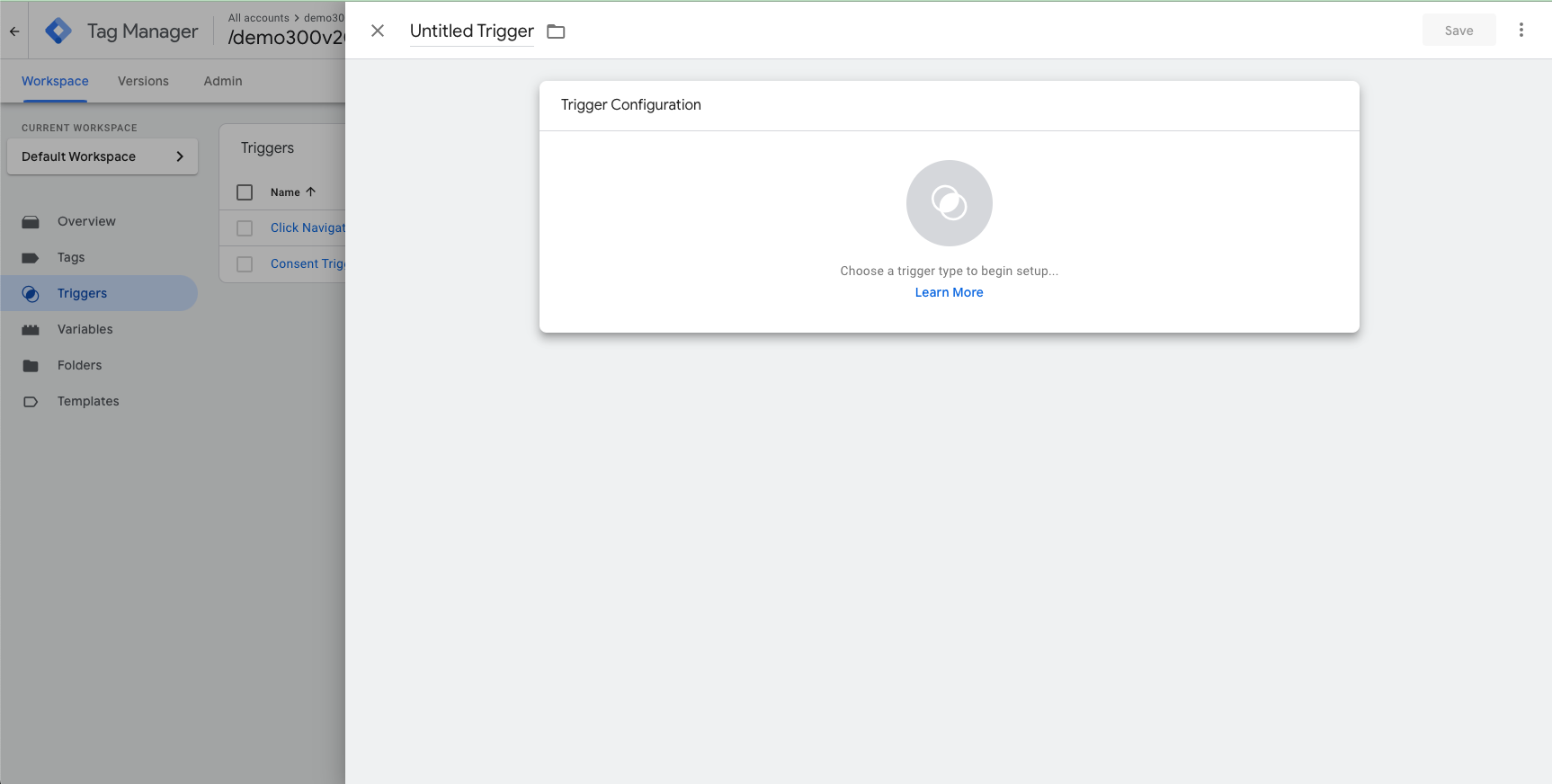This screenshot has width=1552, height=784.
Task: Toggle the select-all checkbox next to Name
Action: click(x=245, y=192)
